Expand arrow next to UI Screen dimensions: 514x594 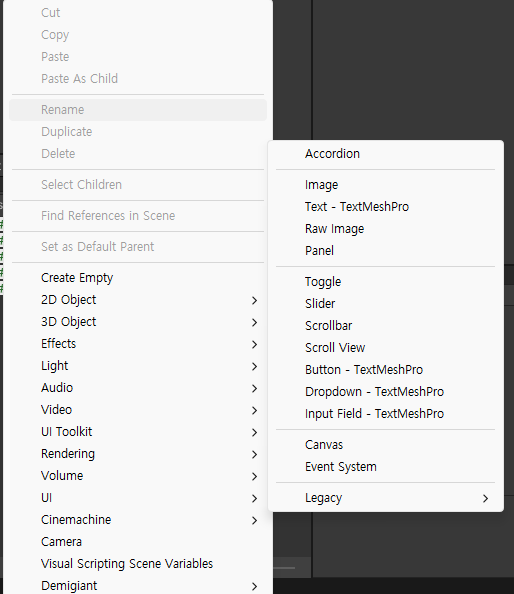pos(255,498)
